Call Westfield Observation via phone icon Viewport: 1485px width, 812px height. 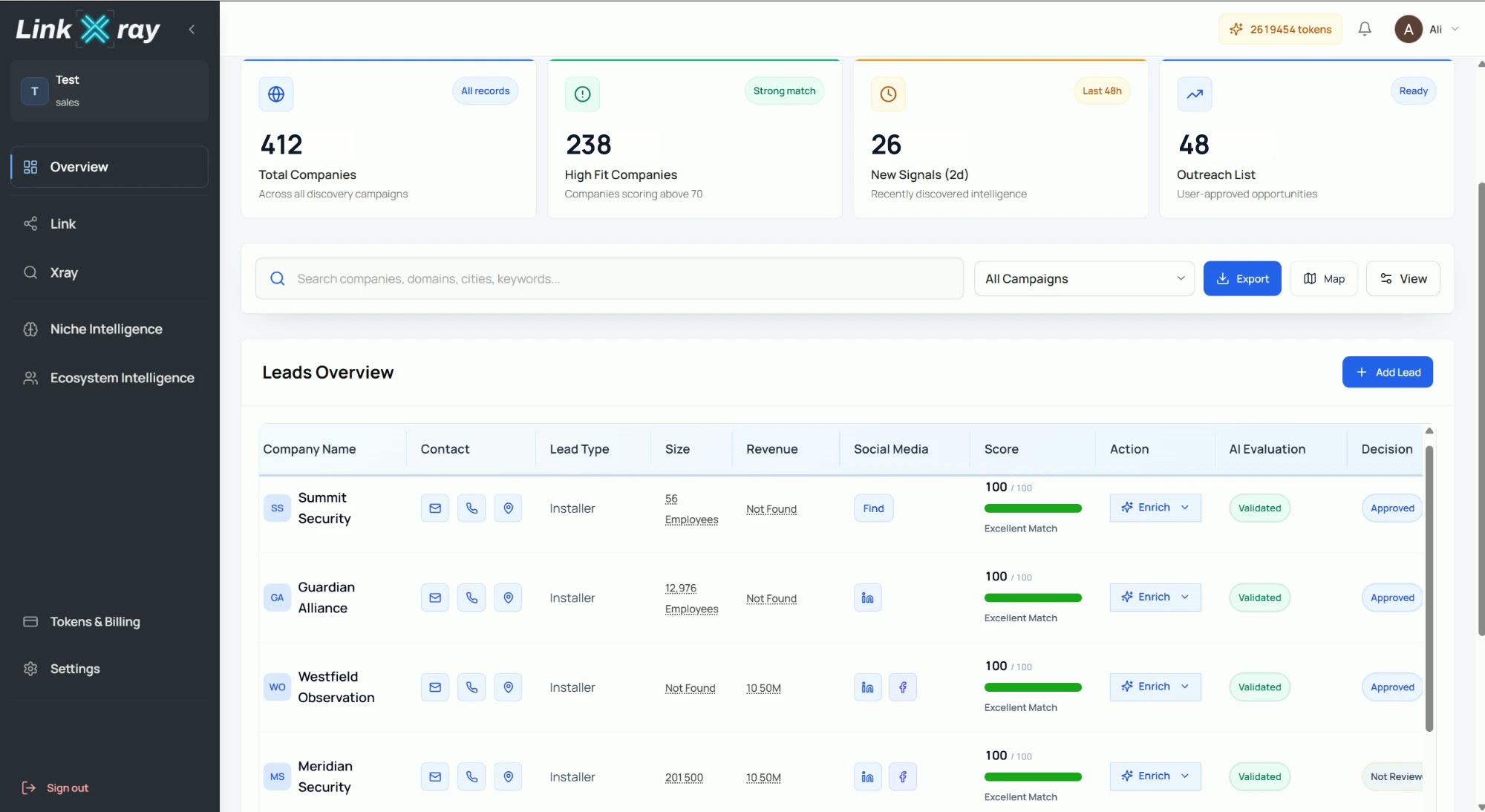click(471, 687)
